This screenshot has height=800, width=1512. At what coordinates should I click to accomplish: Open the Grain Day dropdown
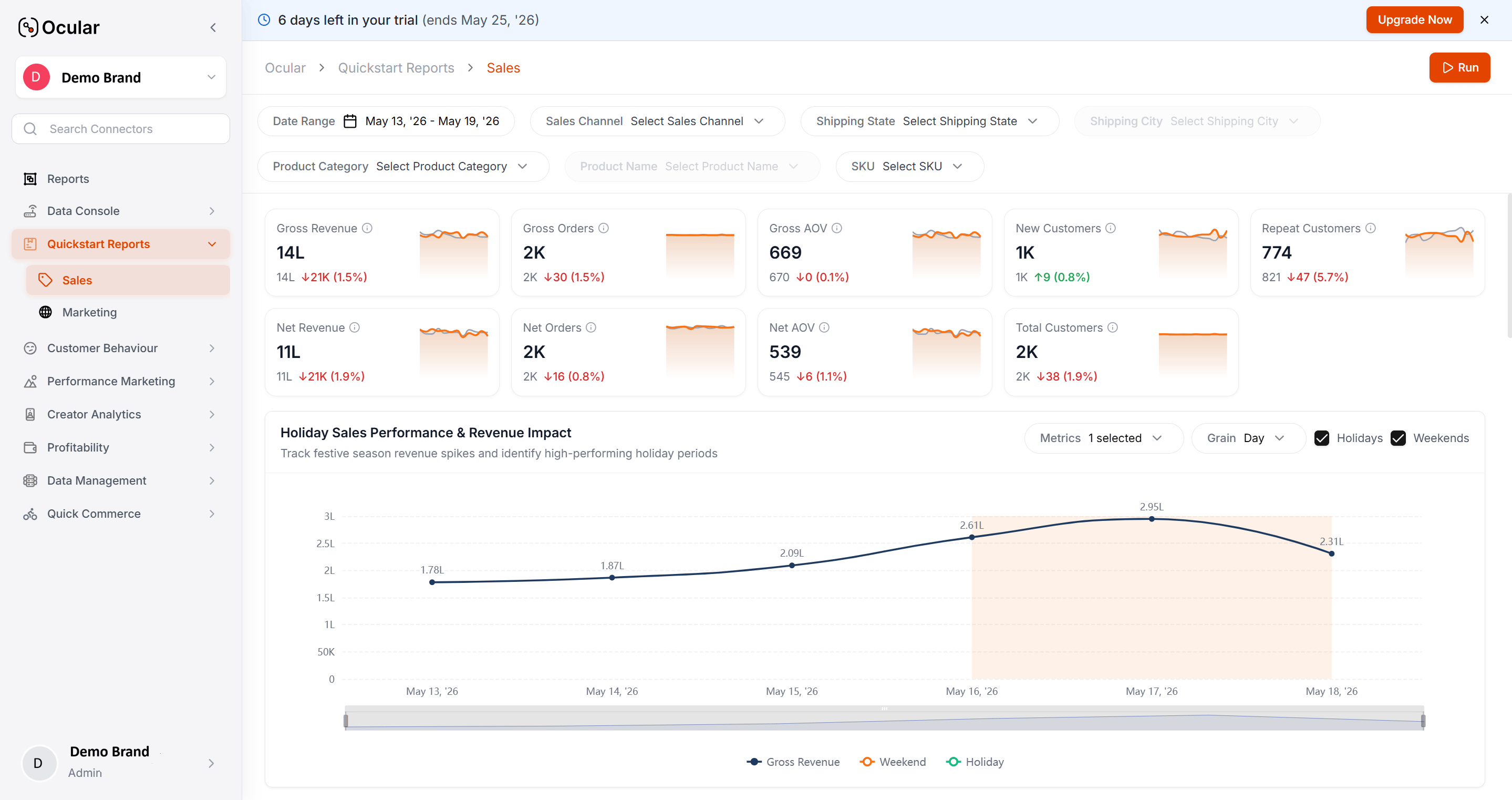point(1248,438)
